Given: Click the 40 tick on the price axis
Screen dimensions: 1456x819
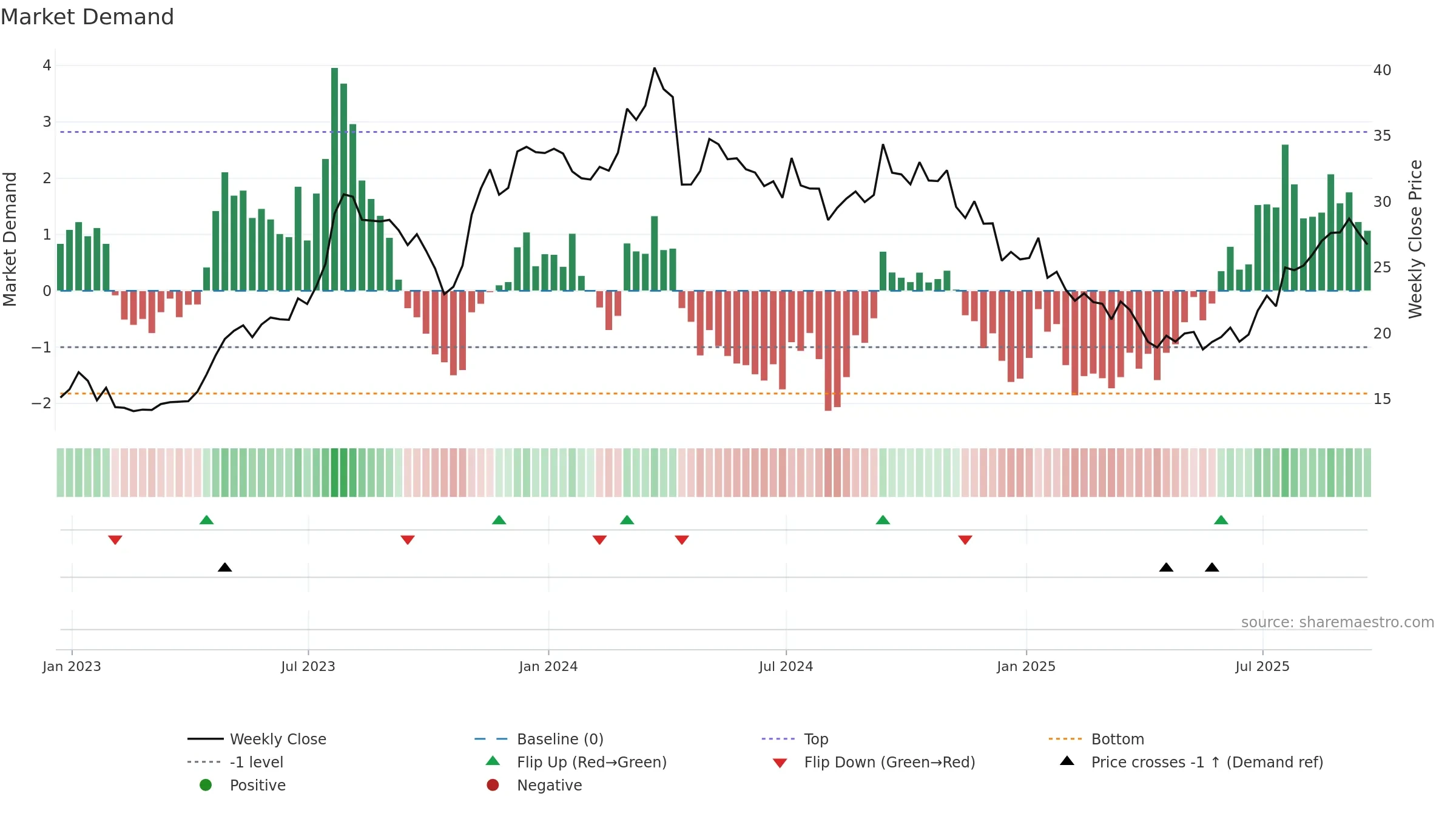Looking at the screenshot, I should 1383,70.
